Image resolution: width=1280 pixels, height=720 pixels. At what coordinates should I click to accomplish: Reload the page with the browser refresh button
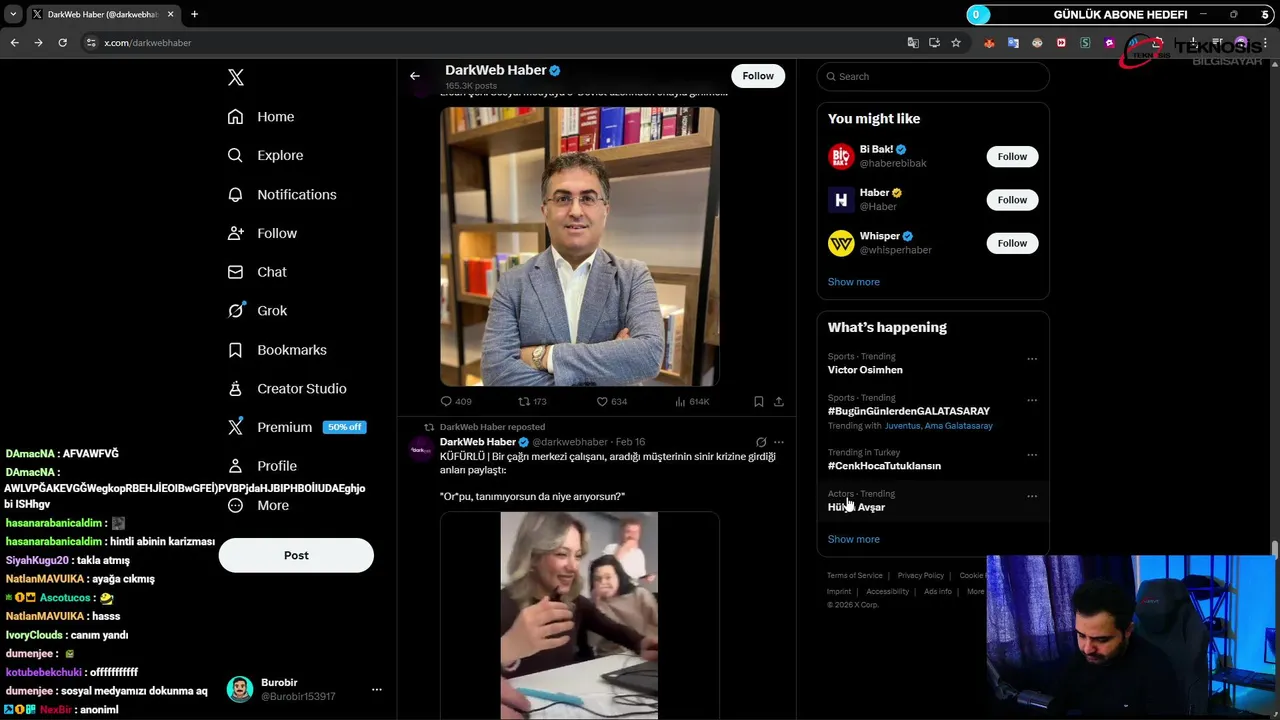pos(62,43)
